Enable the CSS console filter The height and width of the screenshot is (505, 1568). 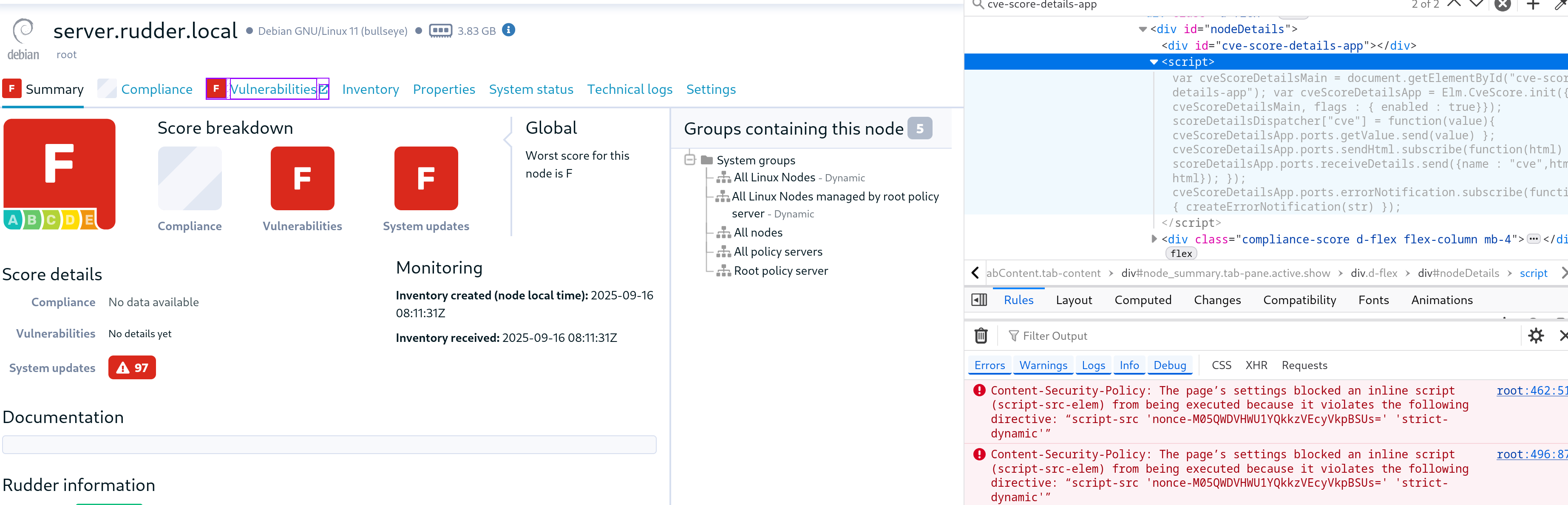(x=1221, y=365)
